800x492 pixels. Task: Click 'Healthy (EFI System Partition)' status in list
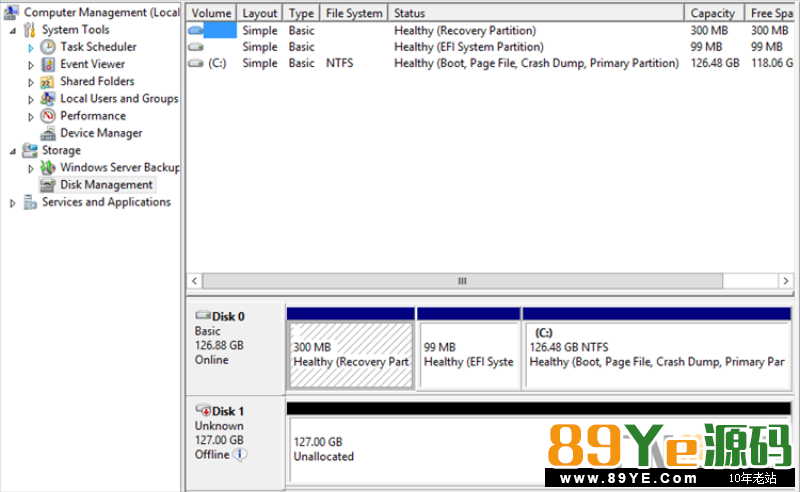468,47
